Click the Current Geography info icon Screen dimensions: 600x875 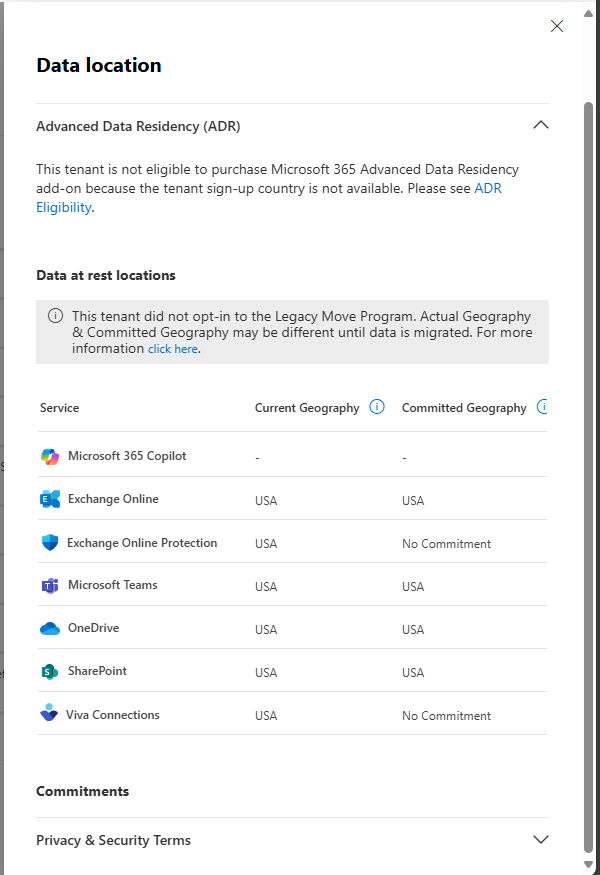point(377,407)
